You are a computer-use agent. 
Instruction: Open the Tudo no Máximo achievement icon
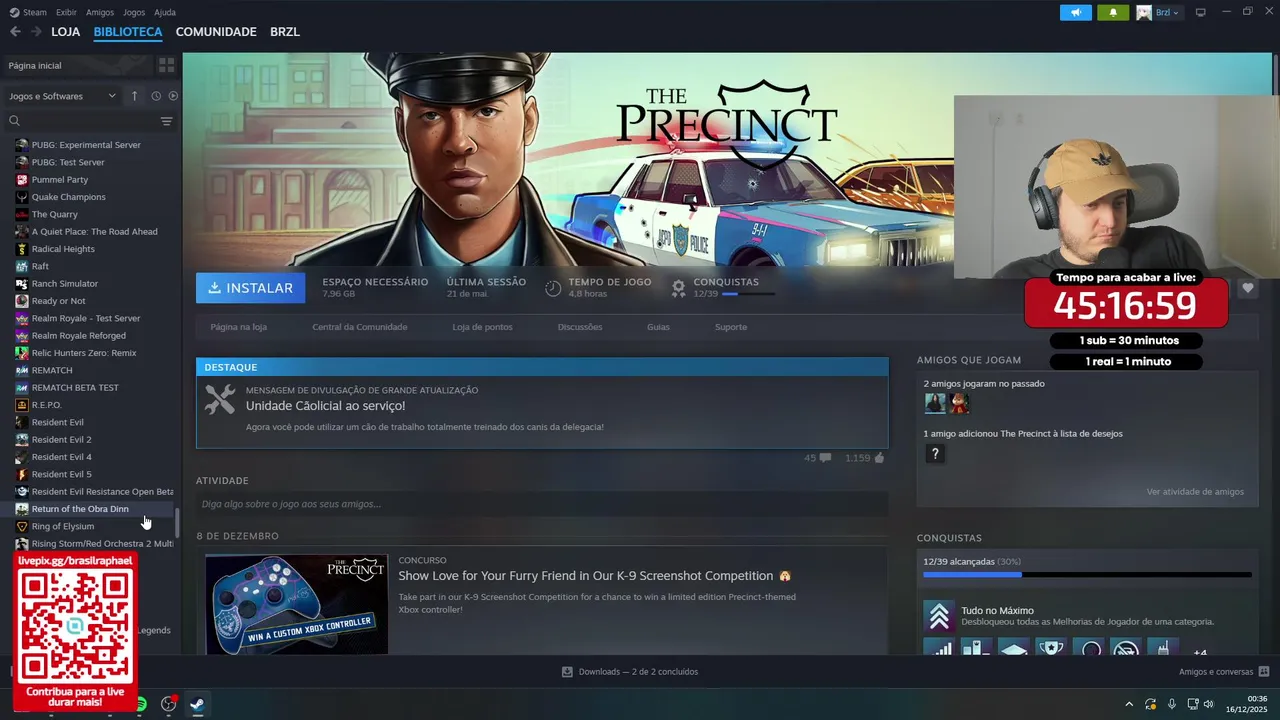[x=938, y=616]
